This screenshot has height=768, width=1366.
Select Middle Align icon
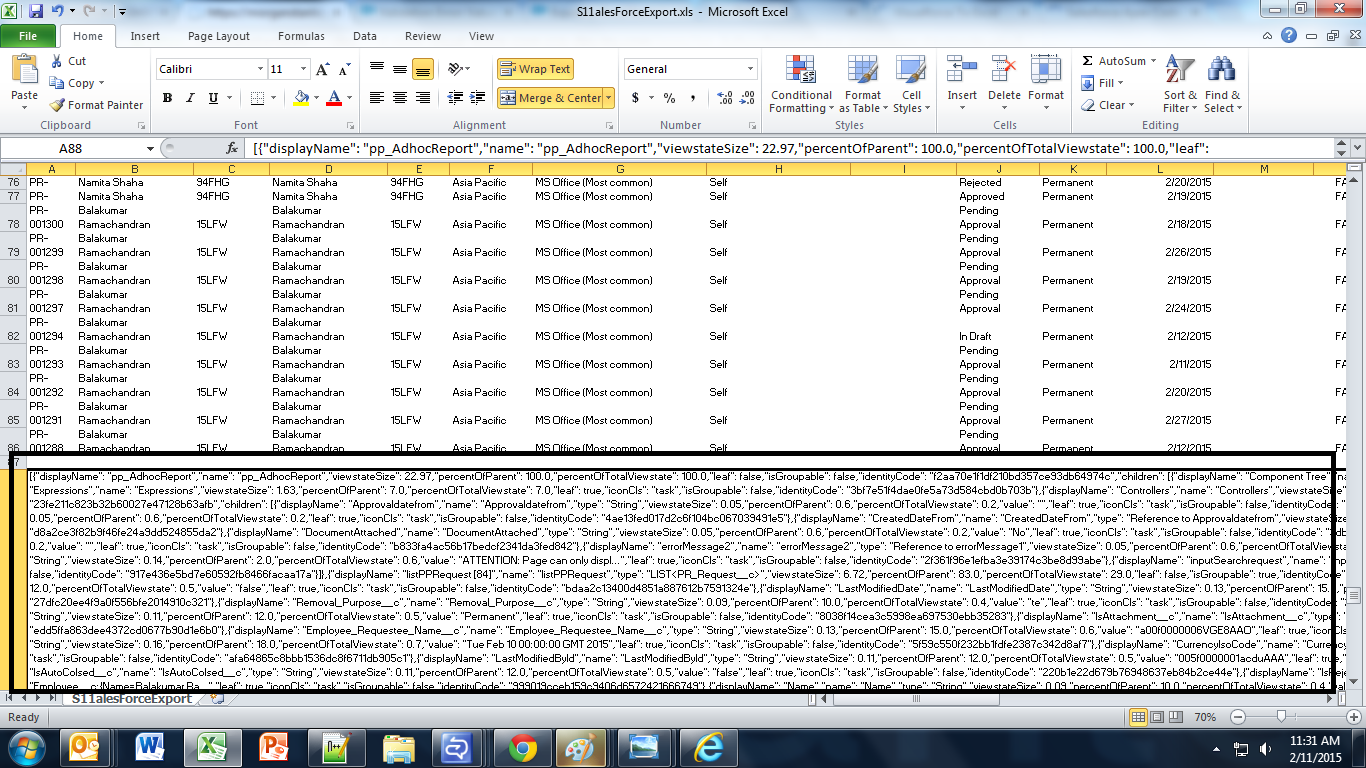400,69
